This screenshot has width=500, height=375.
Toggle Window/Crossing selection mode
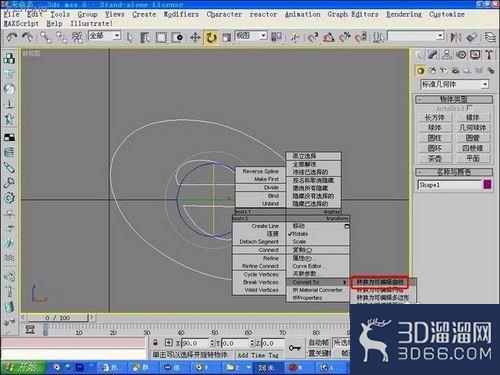(x=177, y=37)
